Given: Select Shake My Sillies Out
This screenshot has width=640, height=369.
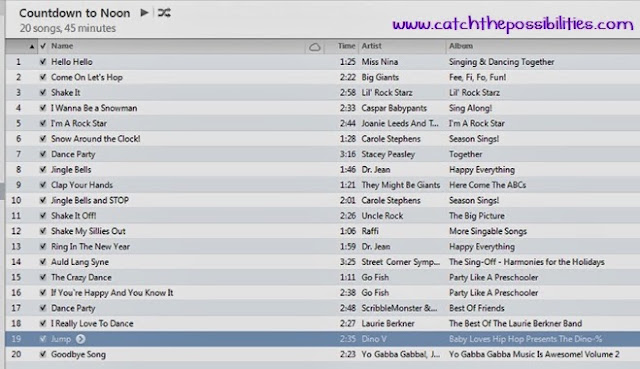Looking at the screenshot, I should coord(88,231).
